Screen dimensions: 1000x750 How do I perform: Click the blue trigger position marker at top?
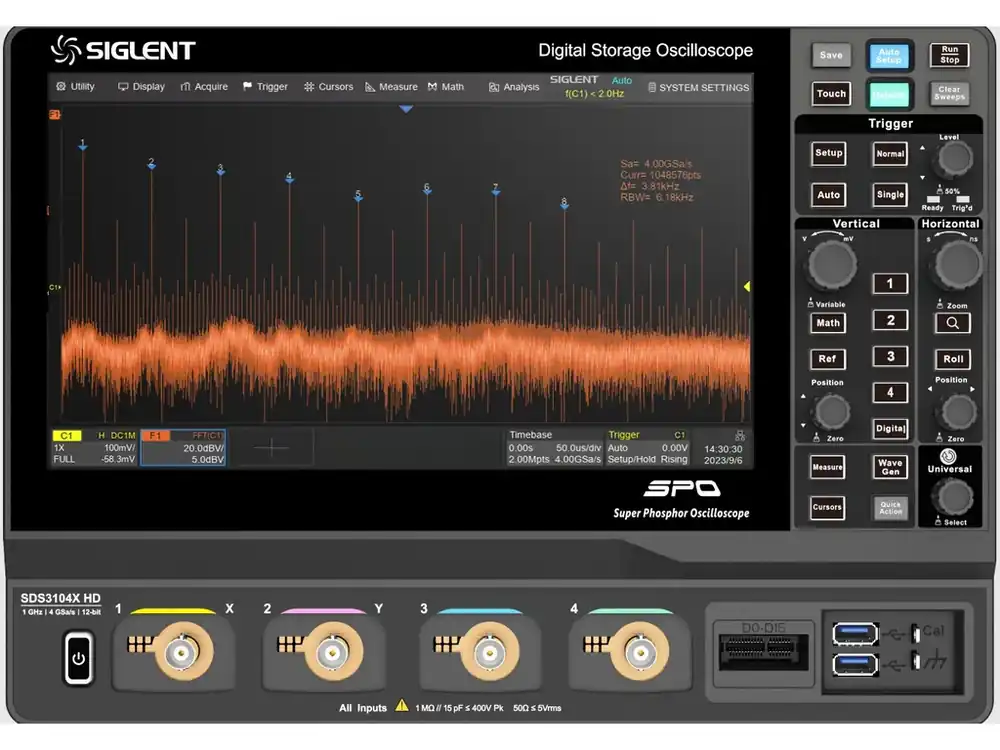pos(406,109)
